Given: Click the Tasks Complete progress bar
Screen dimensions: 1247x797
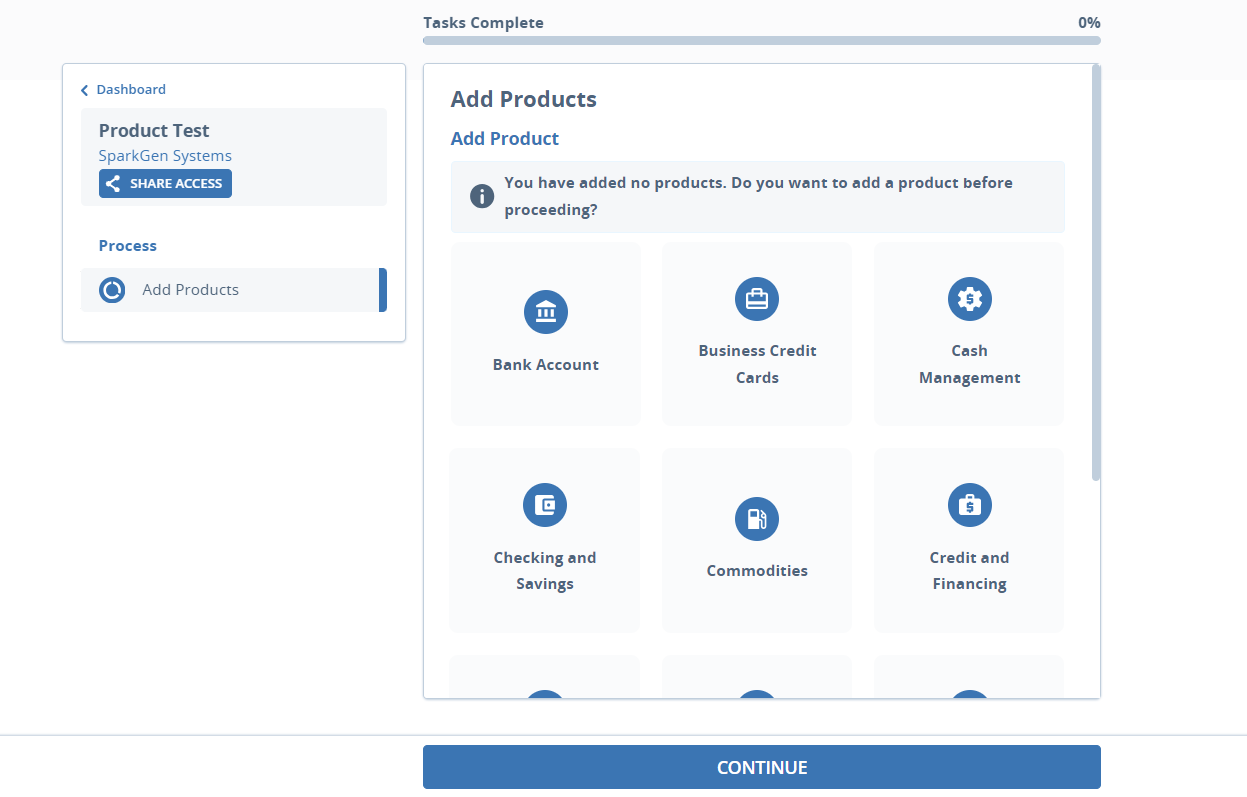Looking at the screenshot, I should [x=761, y=40].
